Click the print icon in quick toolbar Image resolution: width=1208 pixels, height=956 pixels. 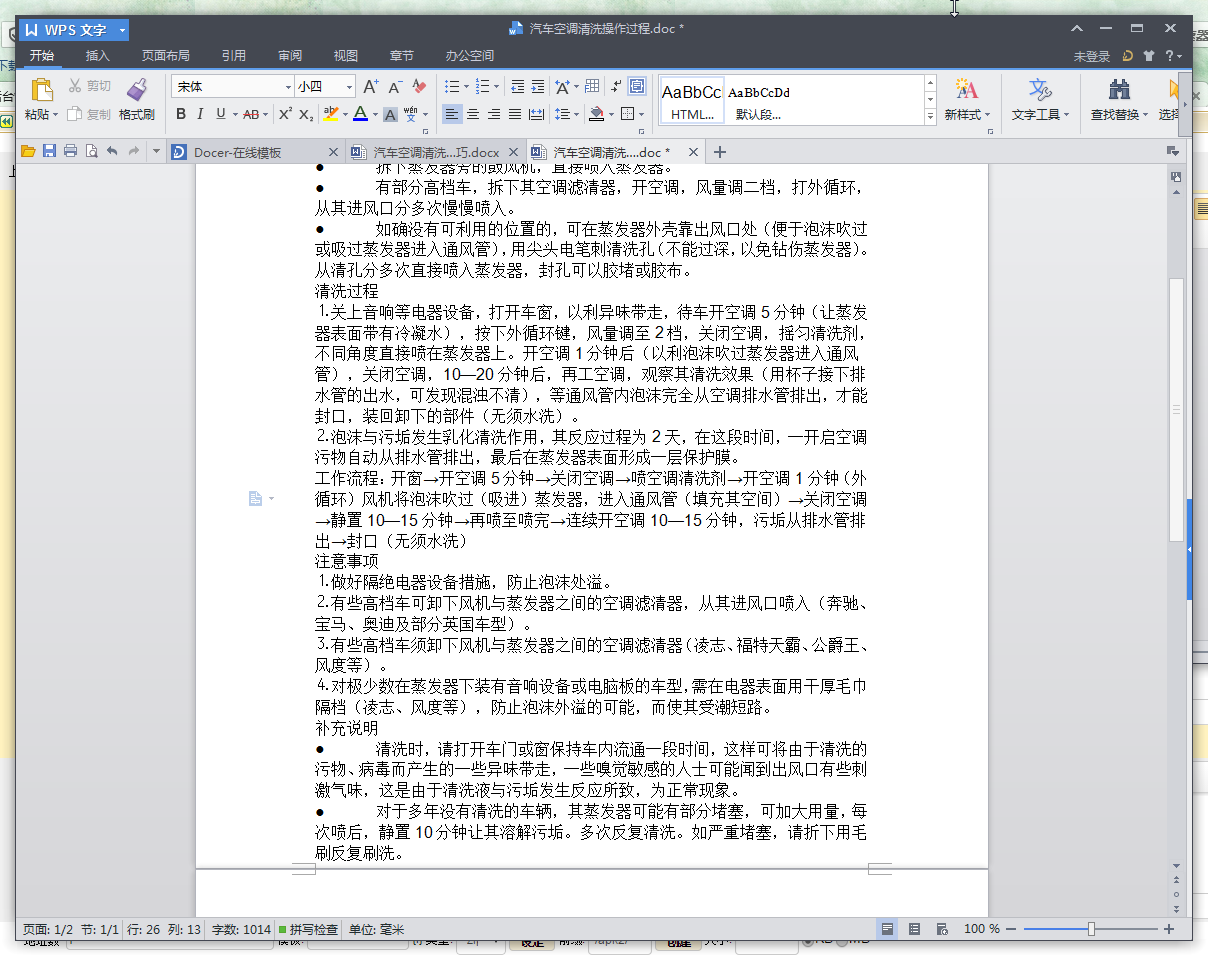click(x=70, y=151)
